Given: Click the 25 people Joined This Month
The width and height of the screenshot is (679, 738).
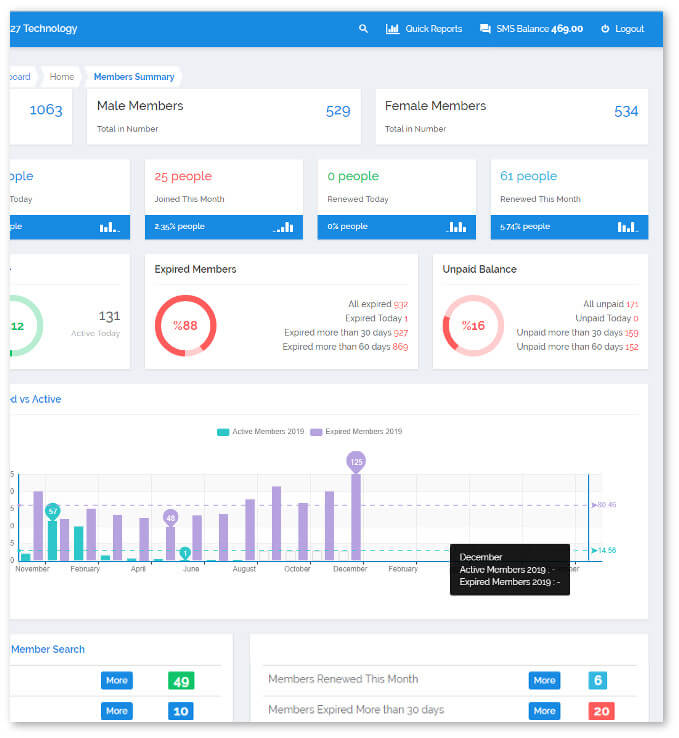Looking at the screenshot, I should pyautogui.click(x=183, y=176).
